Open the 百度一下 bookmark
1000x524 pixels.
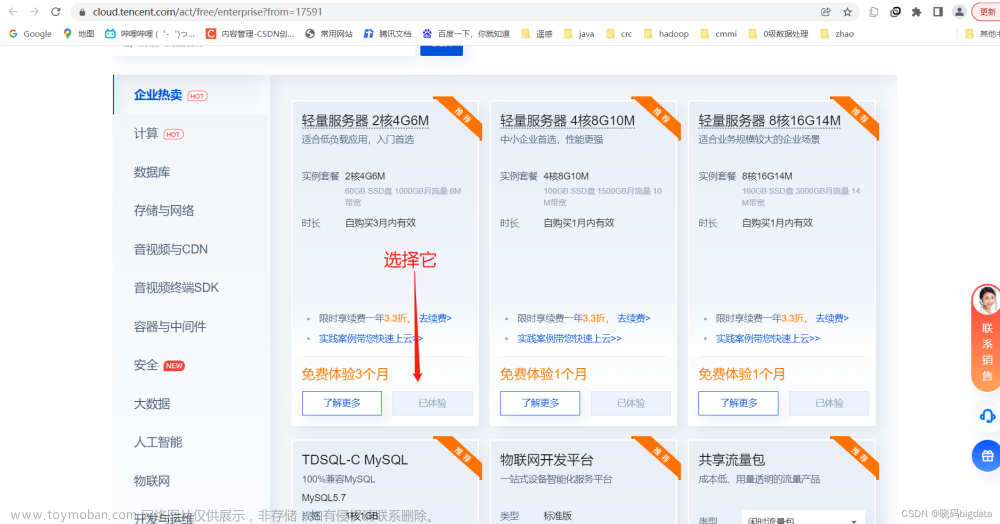466,34
